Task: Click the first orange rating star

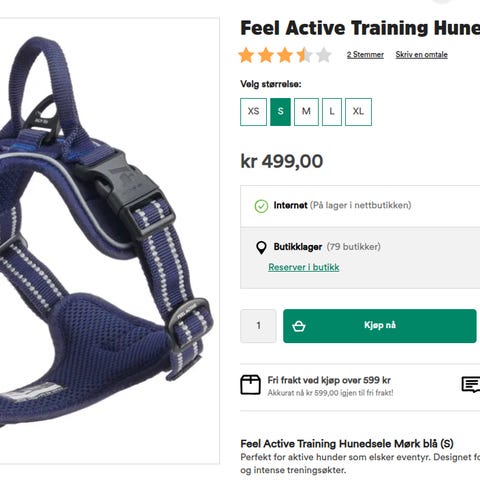Action: point(246,55)
